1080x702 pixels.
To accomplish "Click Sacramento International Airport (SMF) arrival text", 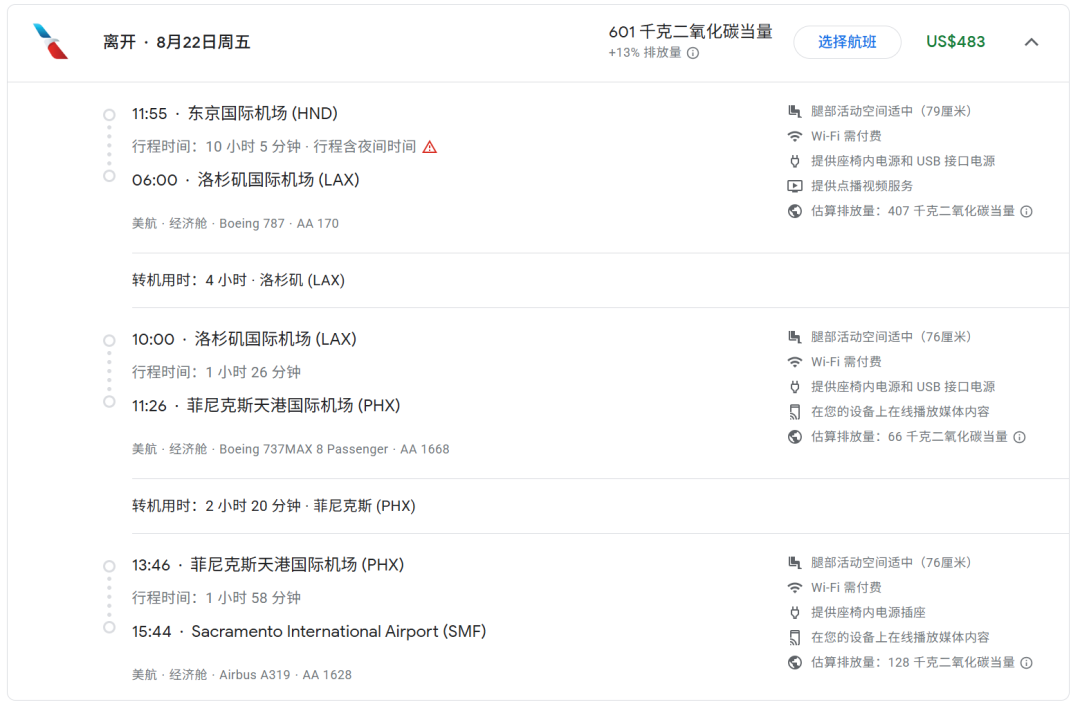I will [x=338, y=632].
